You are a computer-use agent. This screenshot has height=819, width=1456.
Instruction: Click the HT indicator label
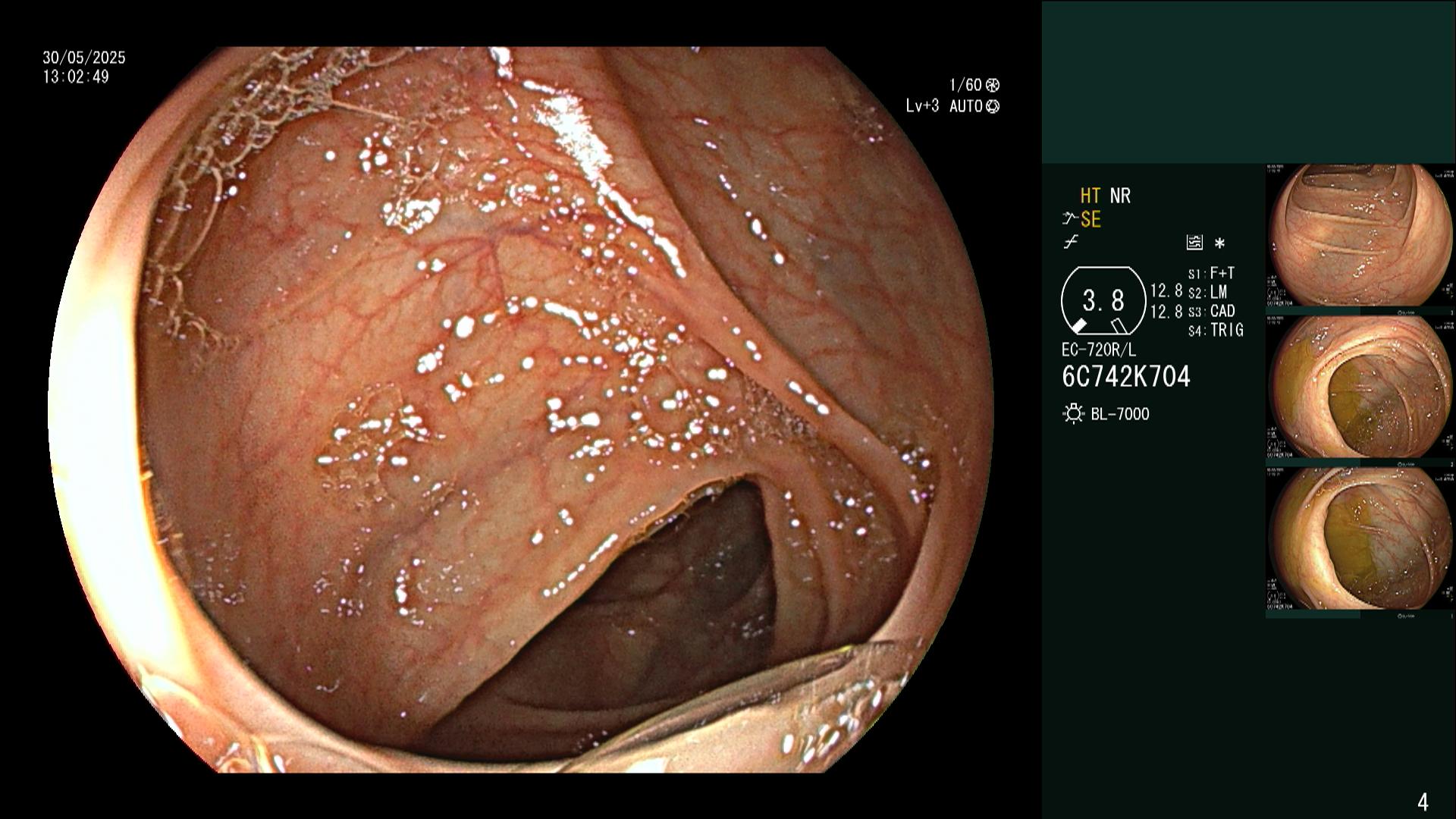pos(1090,196)
